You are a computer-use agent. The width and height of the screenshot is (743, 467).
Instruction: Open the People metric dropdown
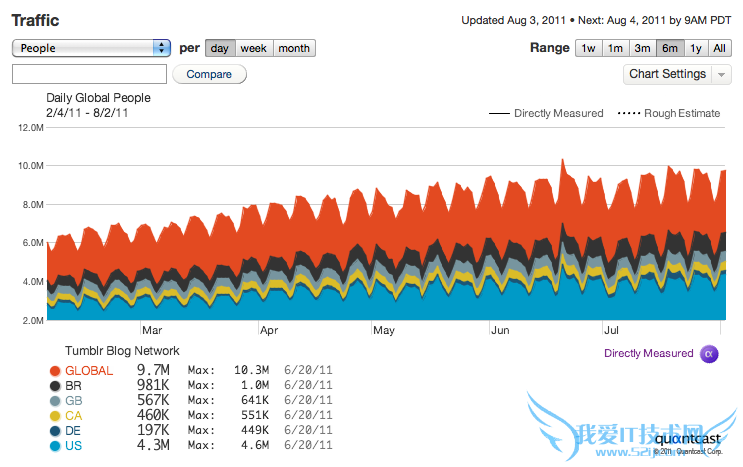[91, 48]
